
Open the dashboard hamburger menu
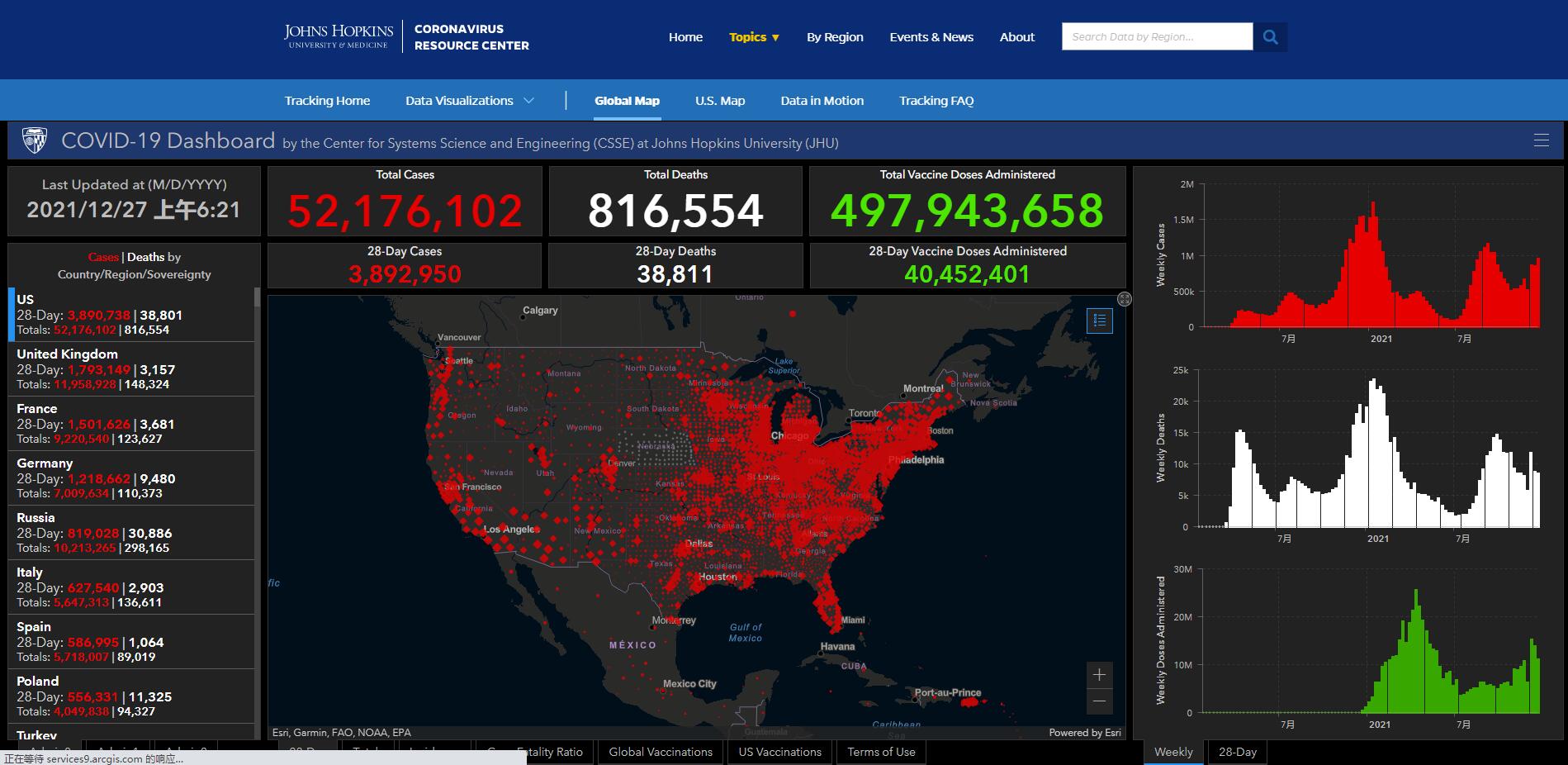coord(1541,140)
